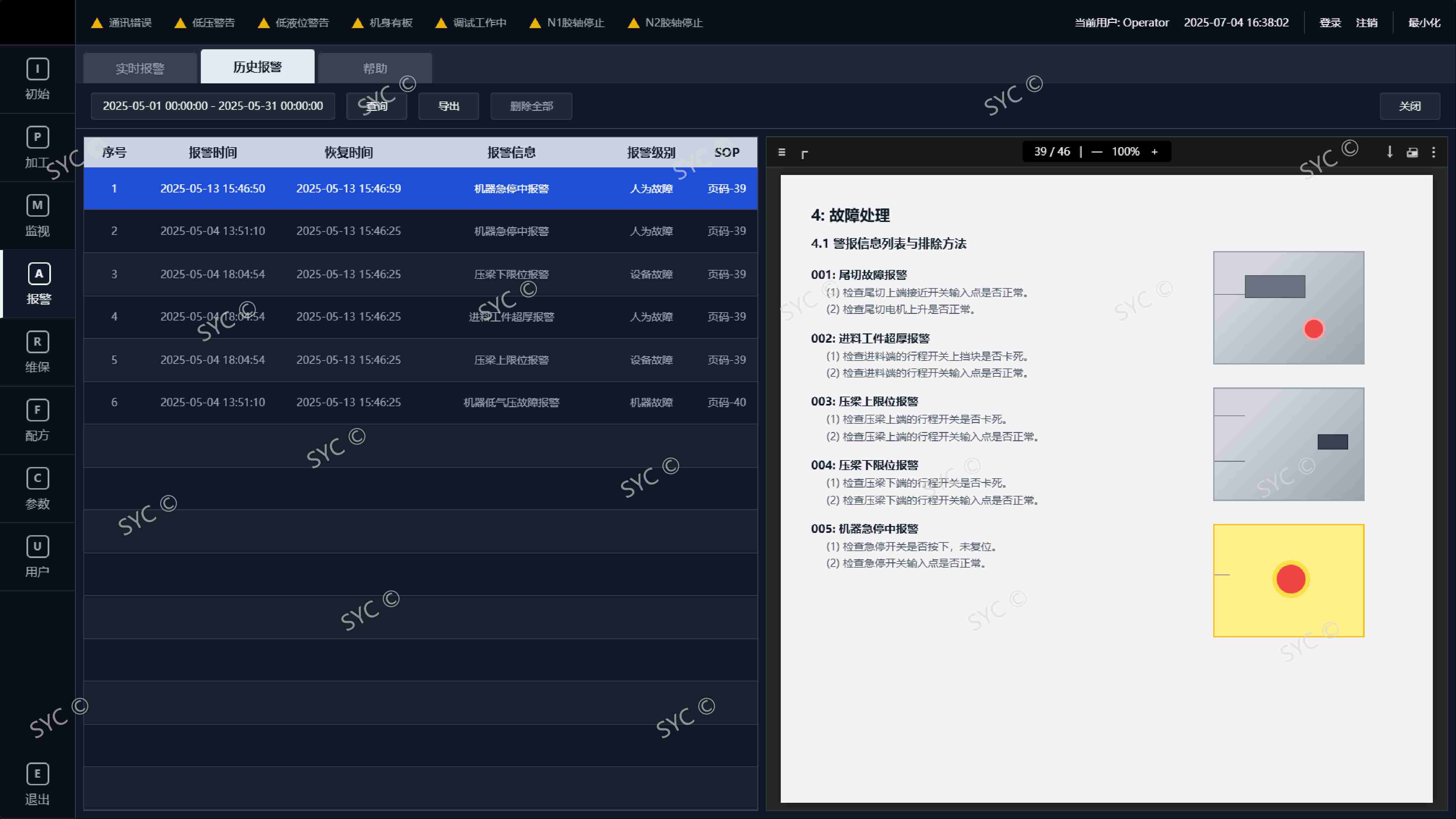This screenshot has width=1456, height=819.
Task: Open the 配方 recipe icon
Action: pos(37,410)
